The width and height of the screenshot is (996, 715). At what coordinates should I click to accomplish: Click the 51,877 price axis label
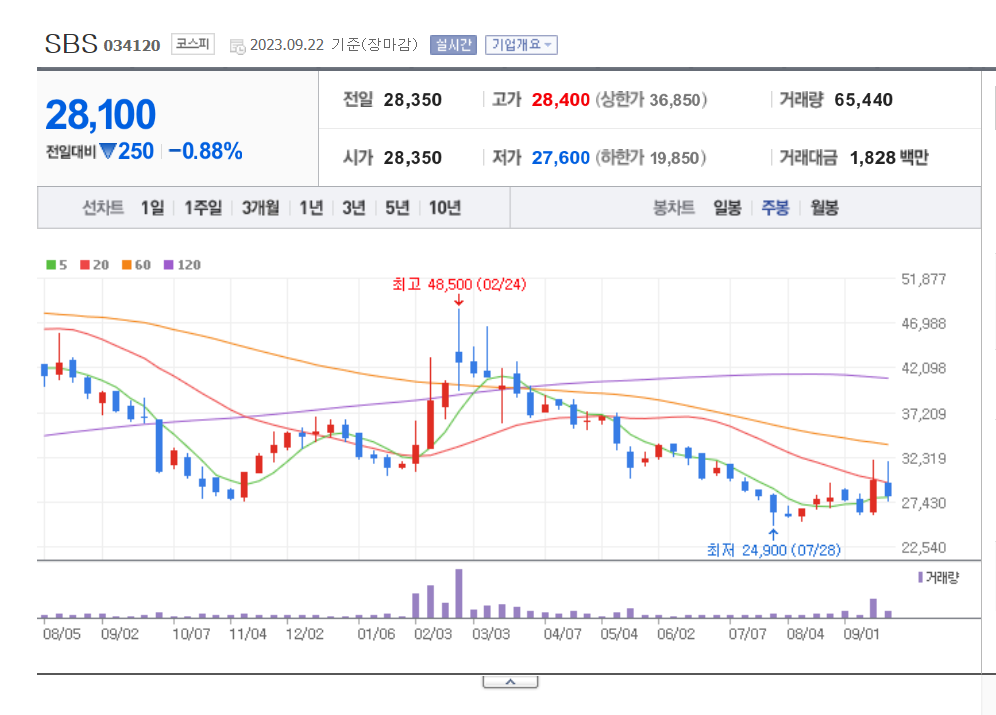(924, 279)
